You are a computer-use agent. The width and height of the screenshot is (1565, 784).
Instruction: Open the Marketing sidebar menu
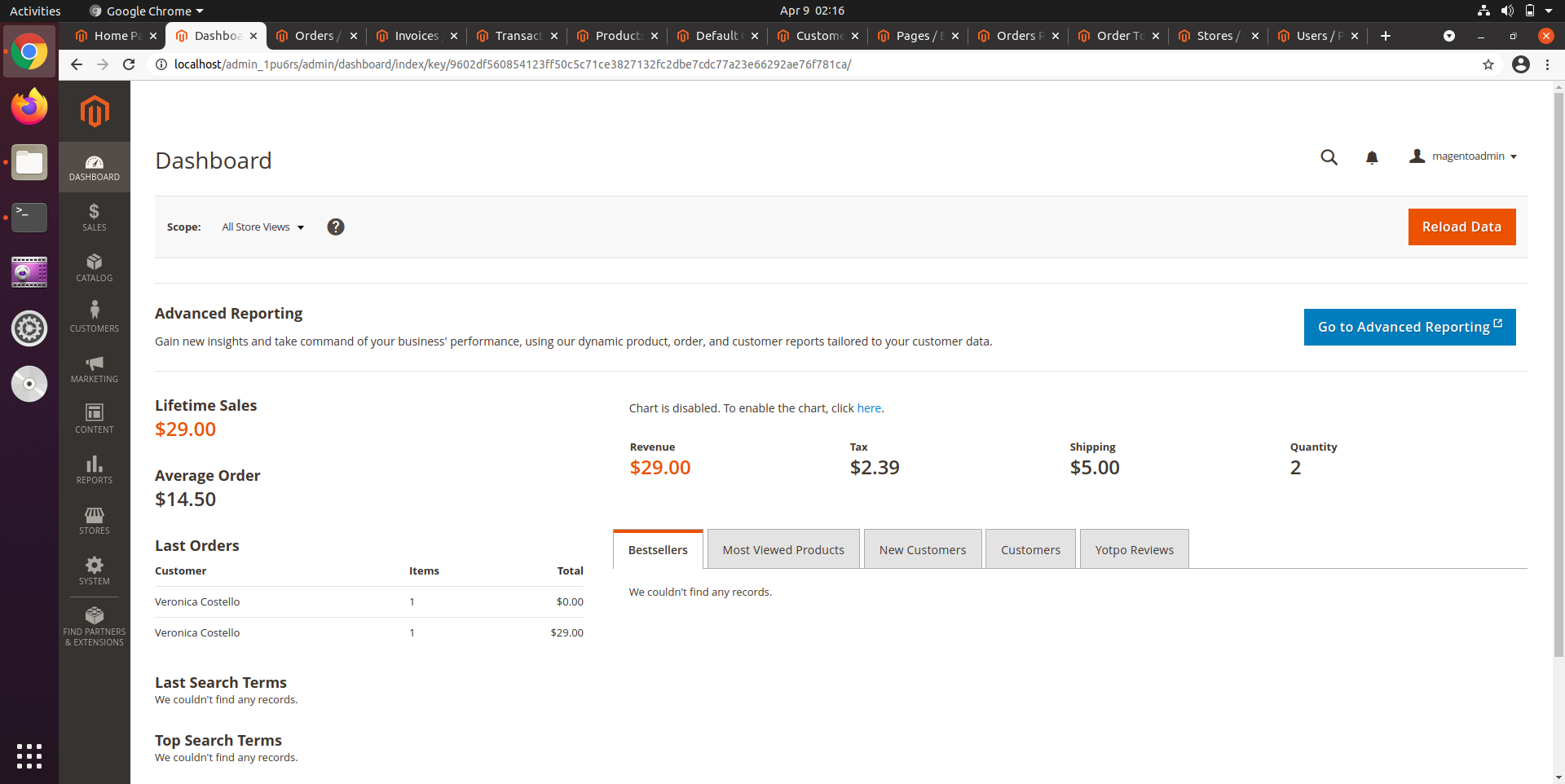click(x=95, y=369)
